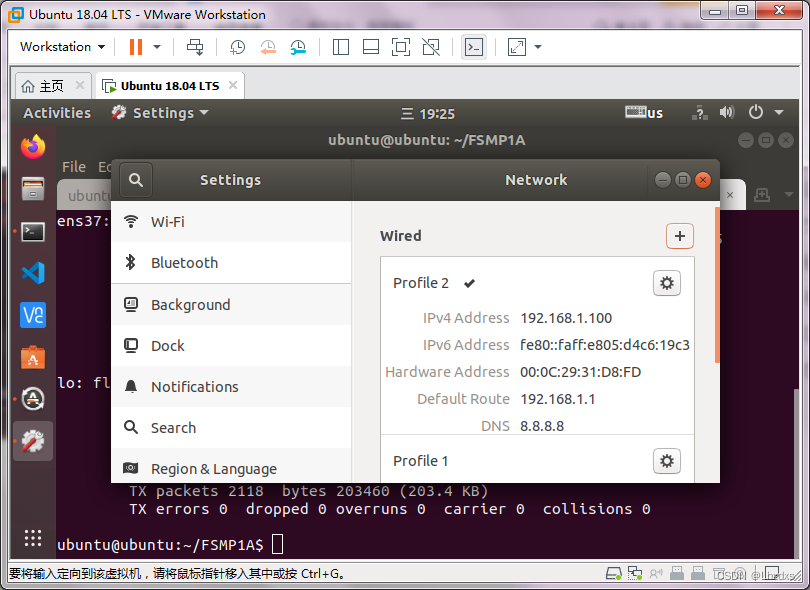Click the stretch guest display icon
Viewport: 810px width, 590px height.
517,47
